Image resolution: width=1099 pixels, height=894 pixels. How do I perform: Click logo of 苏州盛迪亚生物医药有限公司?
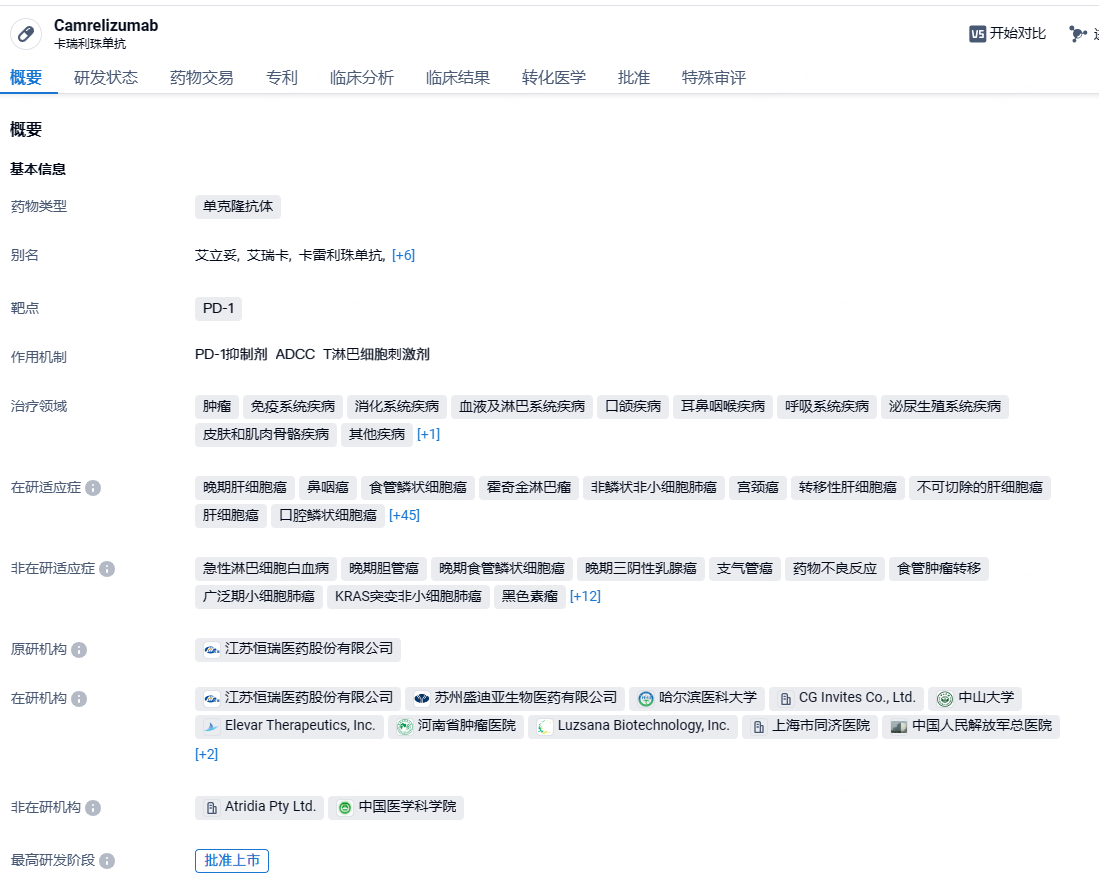(x=421, y=698)
